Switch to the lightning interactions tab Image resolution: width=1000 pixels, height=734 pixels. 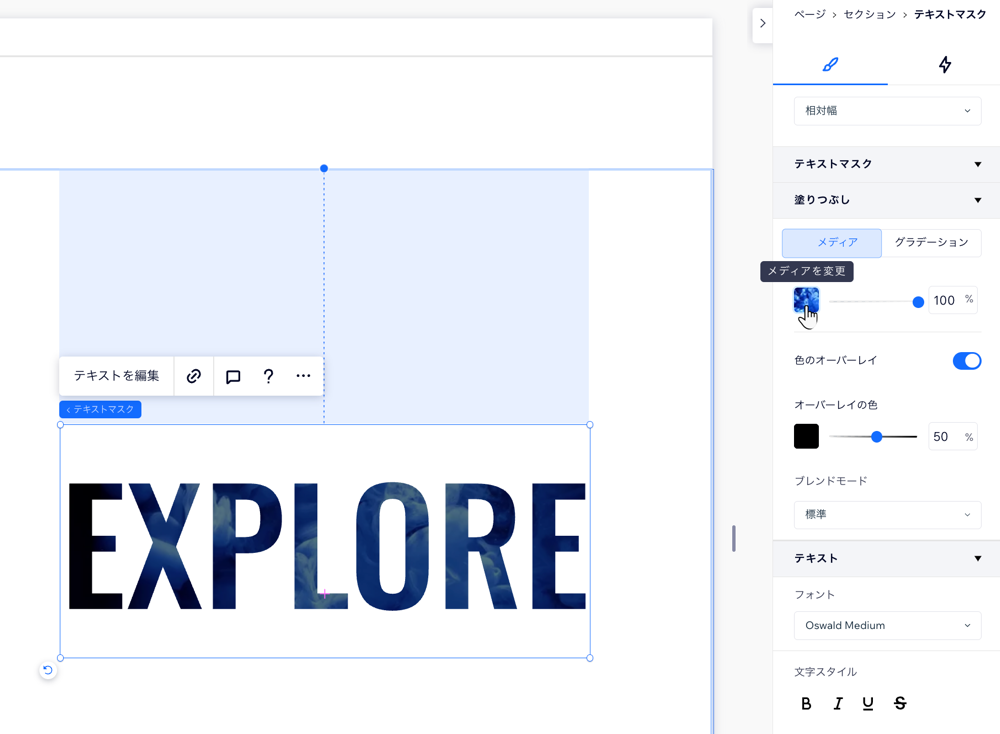[944, 65]
